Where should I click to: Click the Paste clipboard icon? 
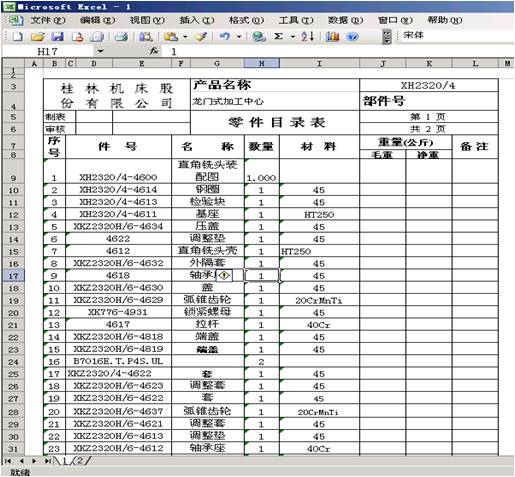pyautogui.click(x=171, y=36)
